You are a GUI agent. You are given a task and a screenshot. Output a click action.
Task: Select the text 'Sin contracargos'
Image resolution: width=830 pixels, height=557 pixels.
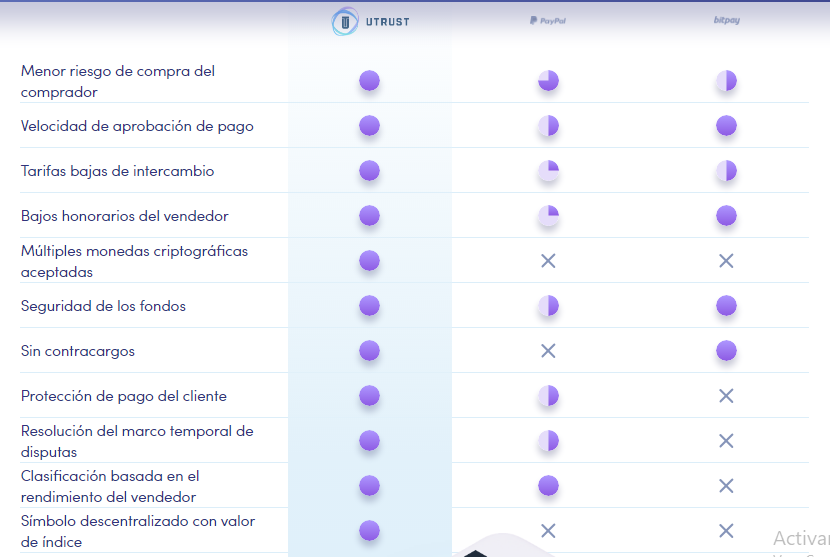click(x=78, y=351)
